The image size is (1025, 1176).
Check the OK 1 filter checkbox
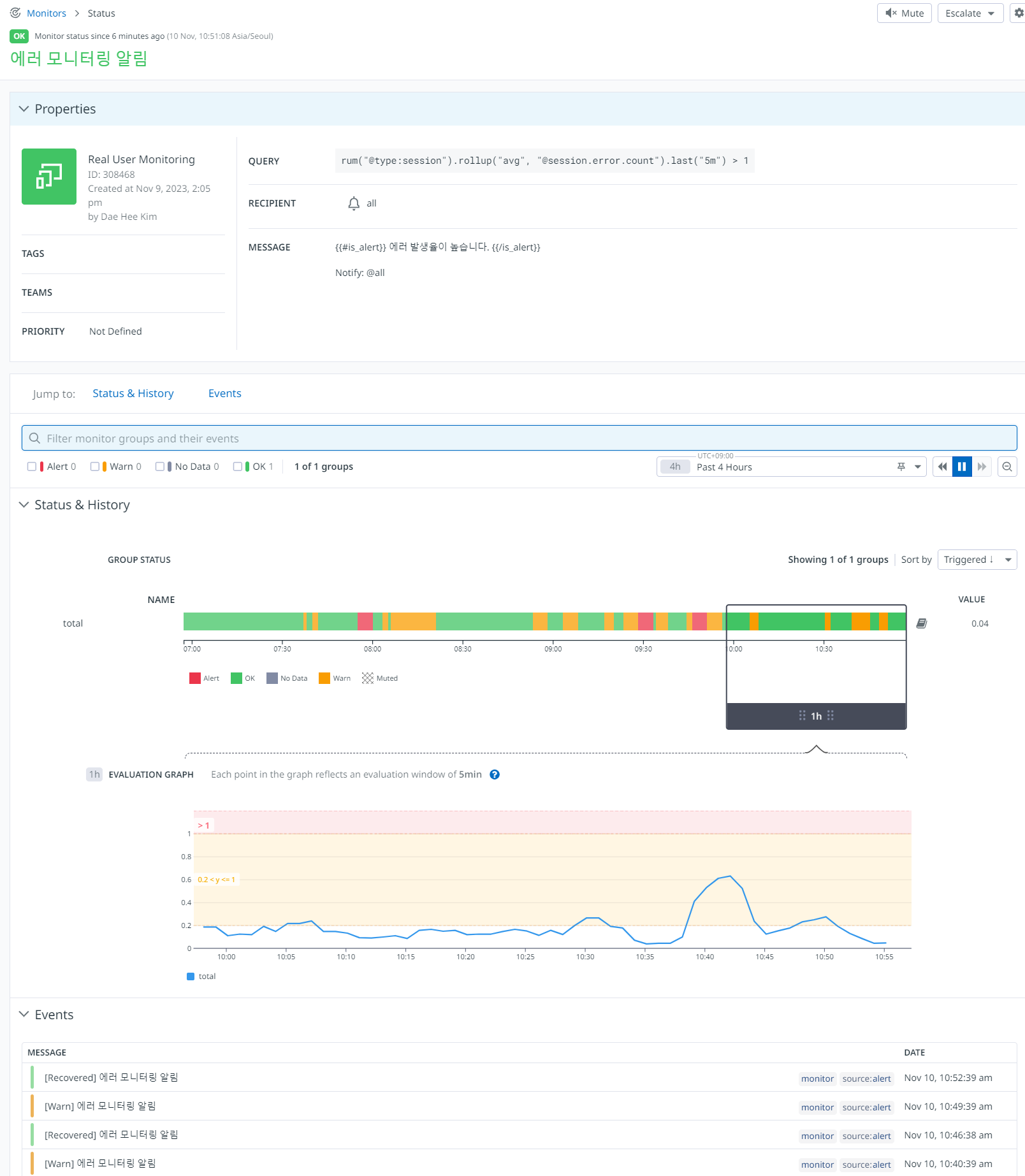click(238, 467)
